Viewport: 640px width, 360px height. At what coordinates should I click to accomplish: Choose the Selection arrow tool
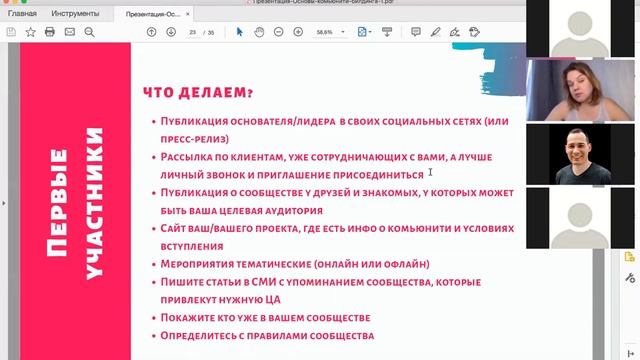240,32
